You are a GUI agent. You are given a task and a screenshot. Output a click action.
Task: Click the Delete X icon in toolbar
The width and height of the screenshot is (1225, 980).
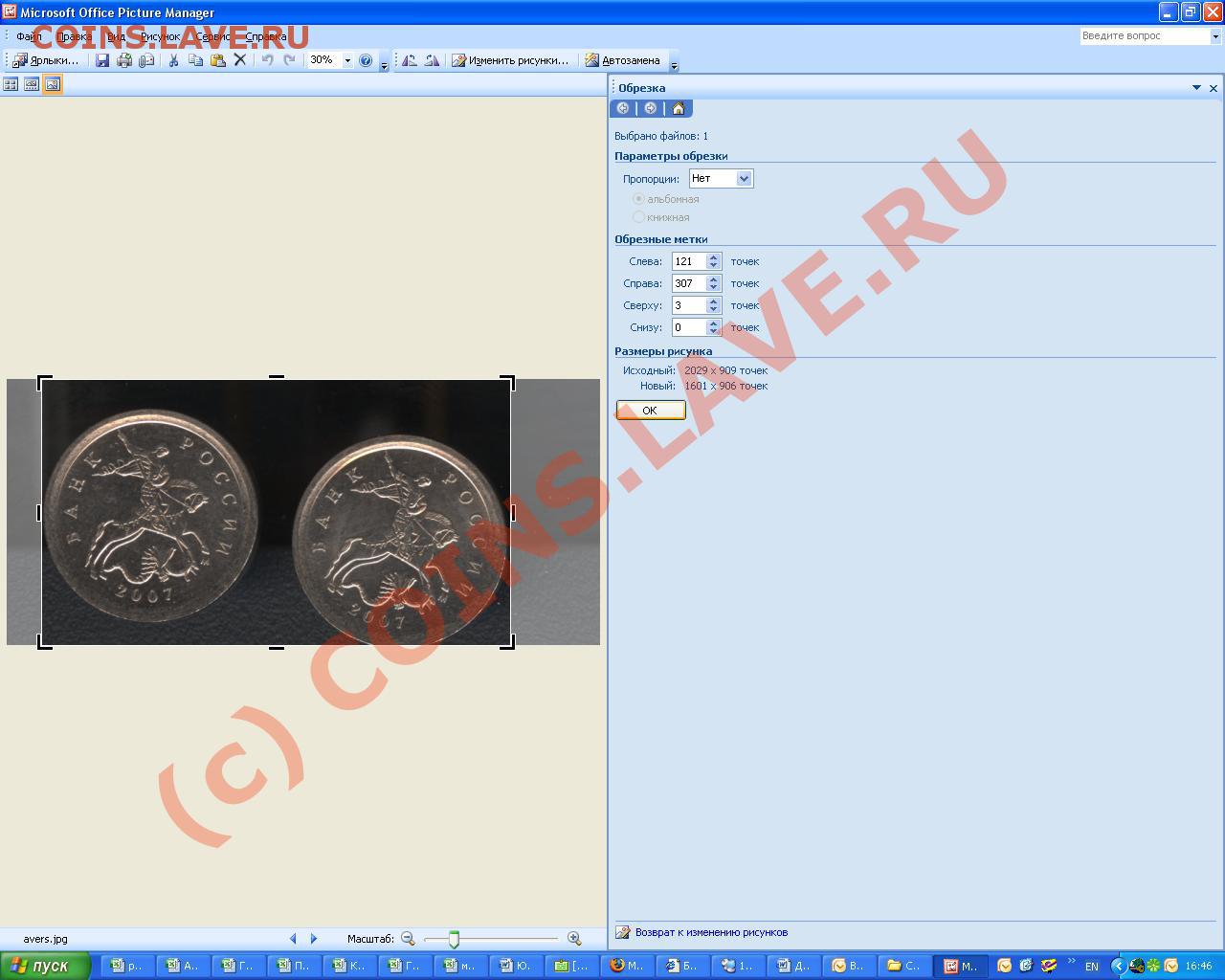240,60
